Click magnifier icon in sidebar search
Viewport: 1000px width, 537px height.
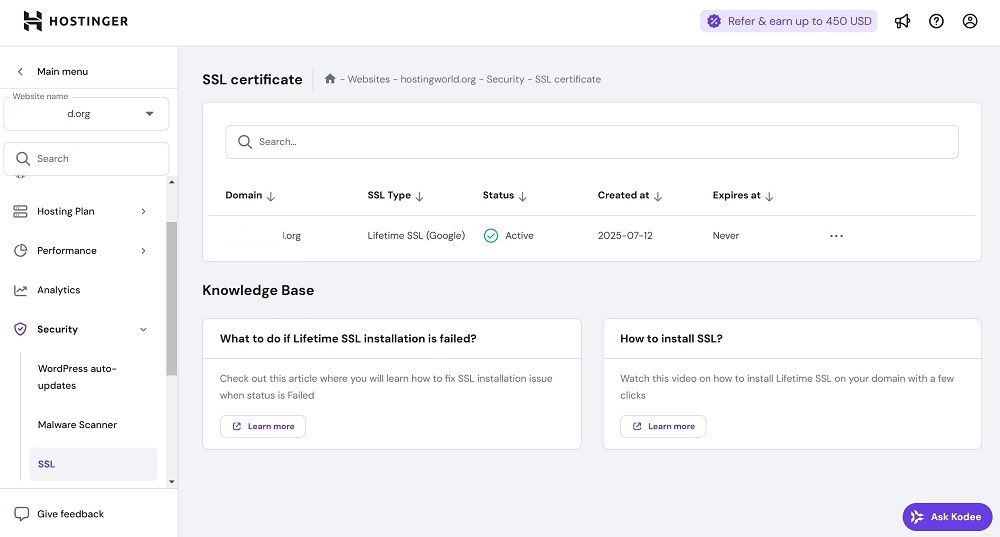23,159
